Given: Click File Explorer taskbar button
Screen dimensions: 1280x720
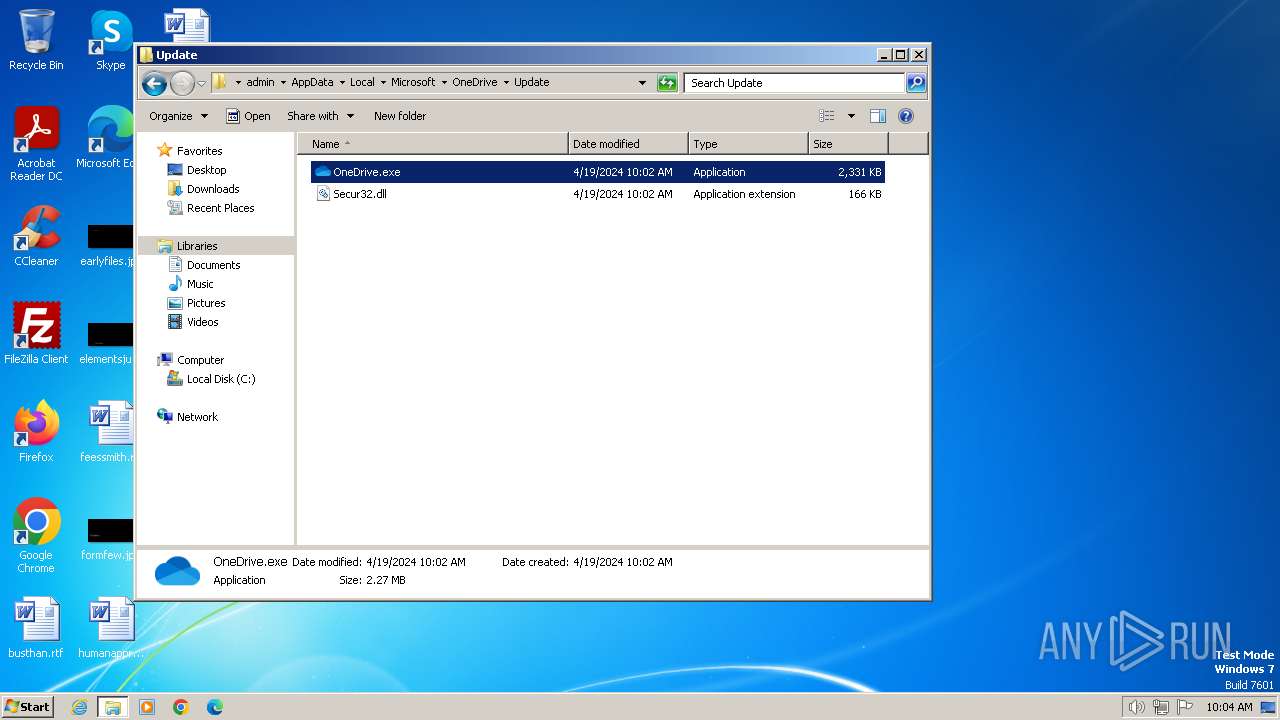Looking at the screenshot, I should [112, 707].
